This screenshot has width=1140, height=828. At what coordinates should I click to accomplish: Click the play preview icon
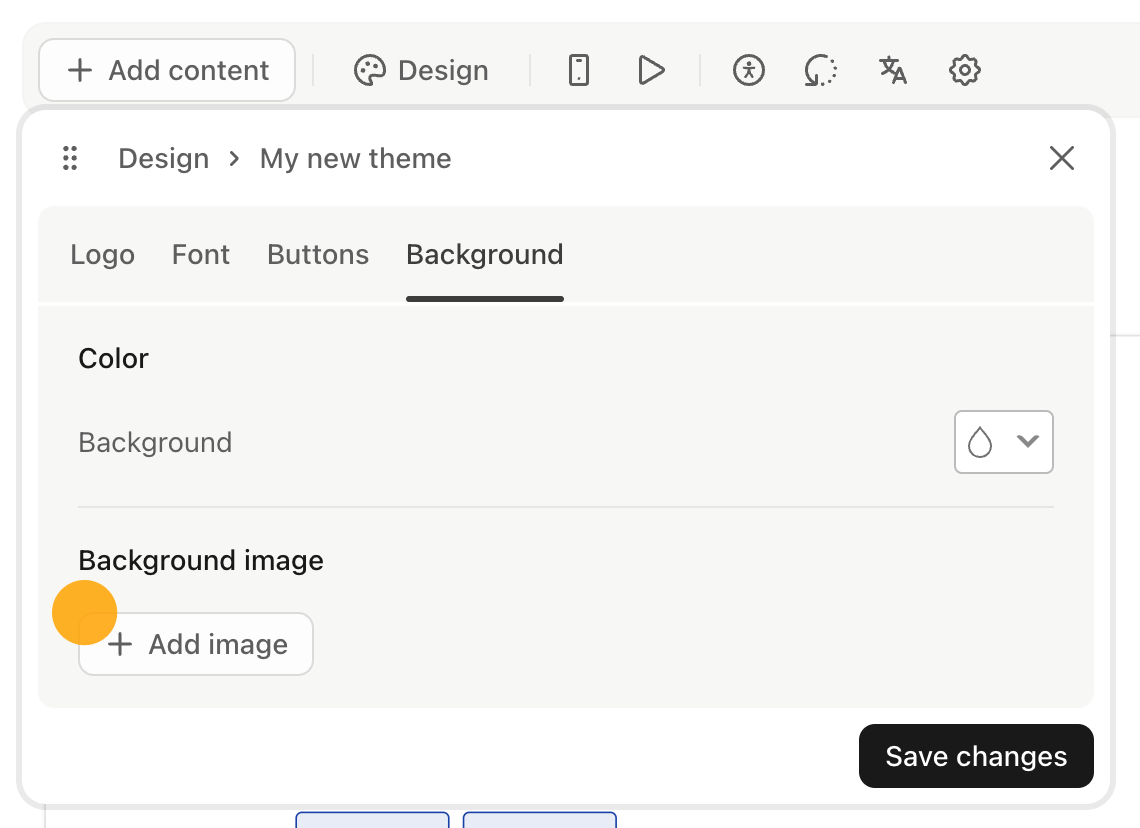tap(651, 70)
